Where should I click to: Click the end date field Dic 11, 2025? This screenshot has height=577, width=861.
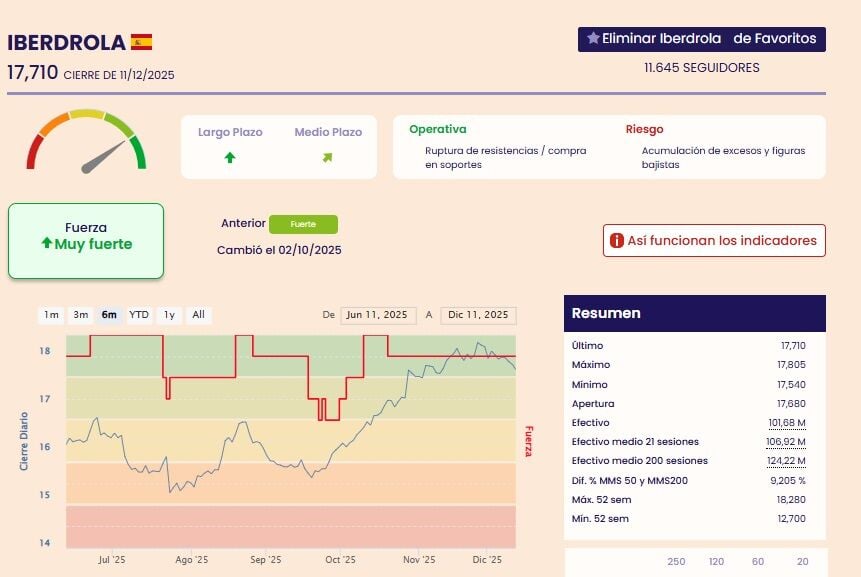(x=478, y=315)
